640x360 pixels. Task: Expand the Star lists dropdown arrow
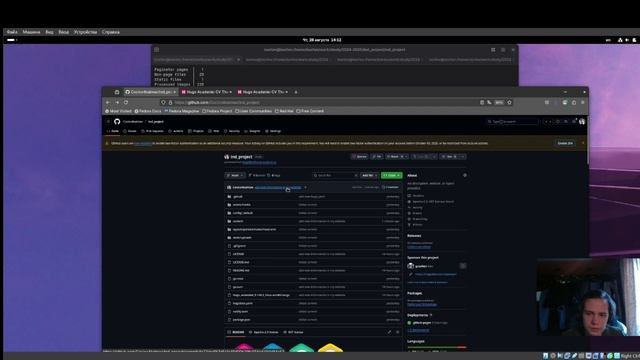(462, 157)
